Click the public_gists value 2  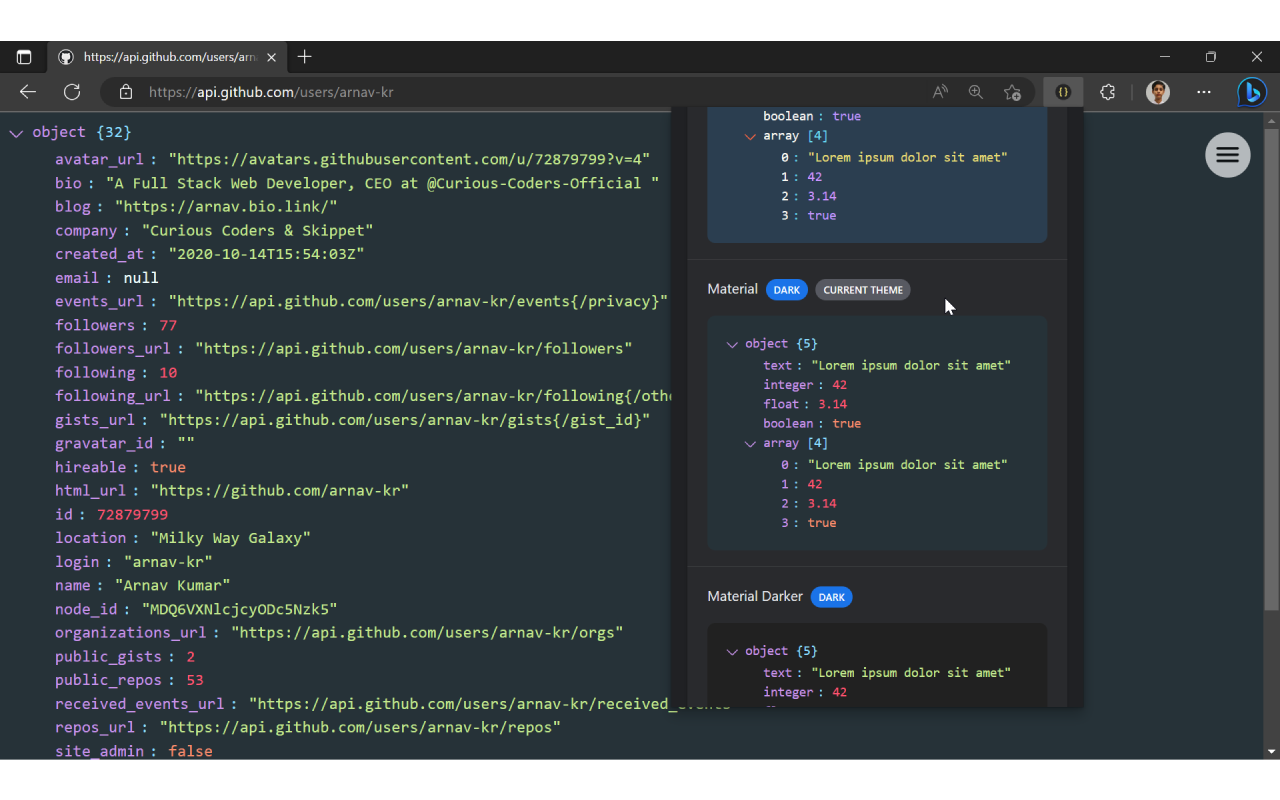pyautogui.click(x=190, y=657)
